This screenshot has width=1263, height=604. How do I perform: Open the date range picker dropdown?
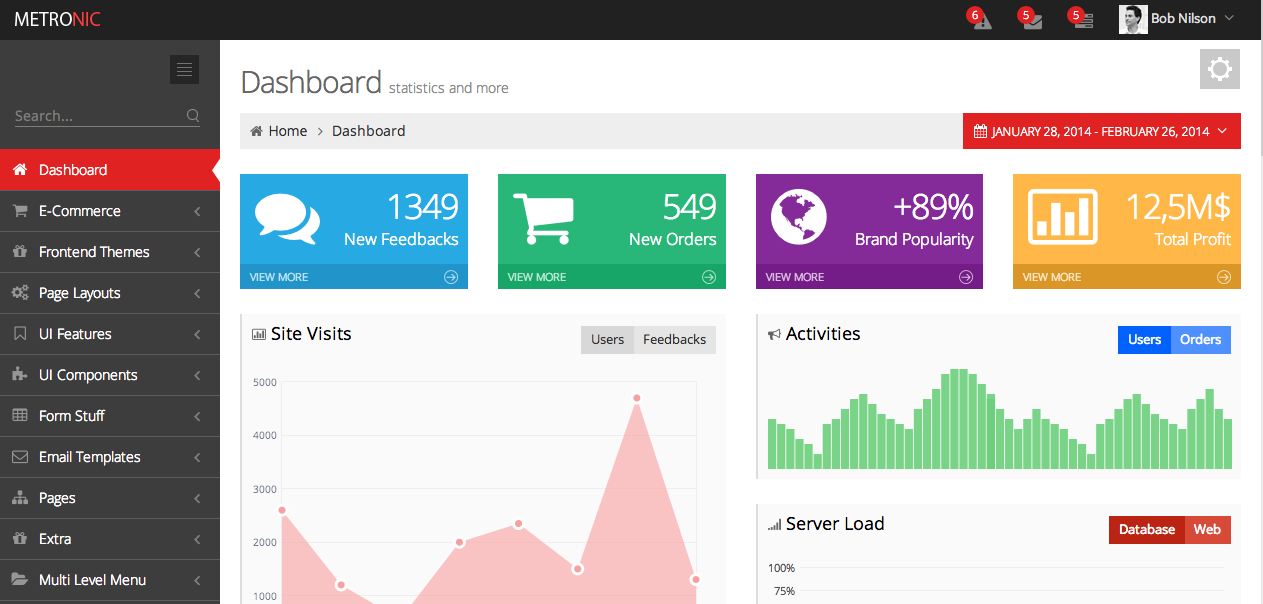pyautogui.click(x=1101, y=131)
